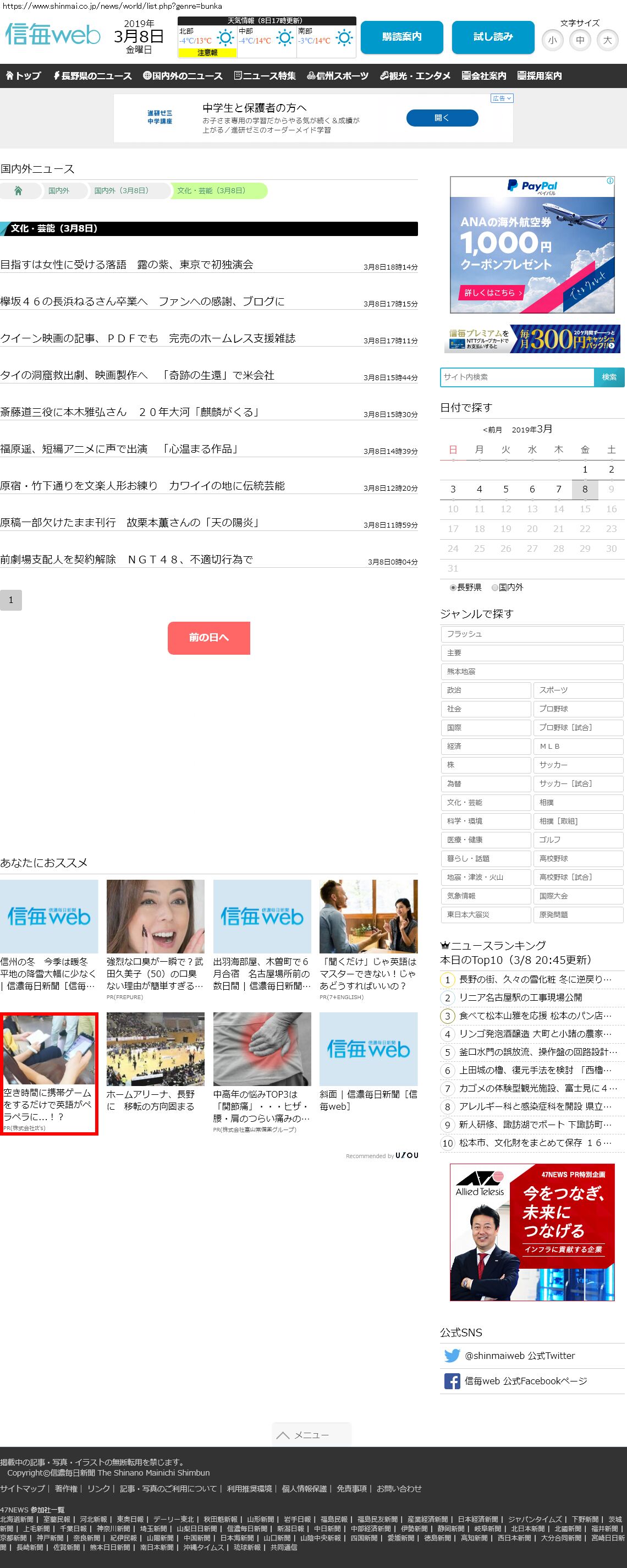Click the 購読案内 subscription button
This screenshot has width=627, height=1568.
pos(401,37)
